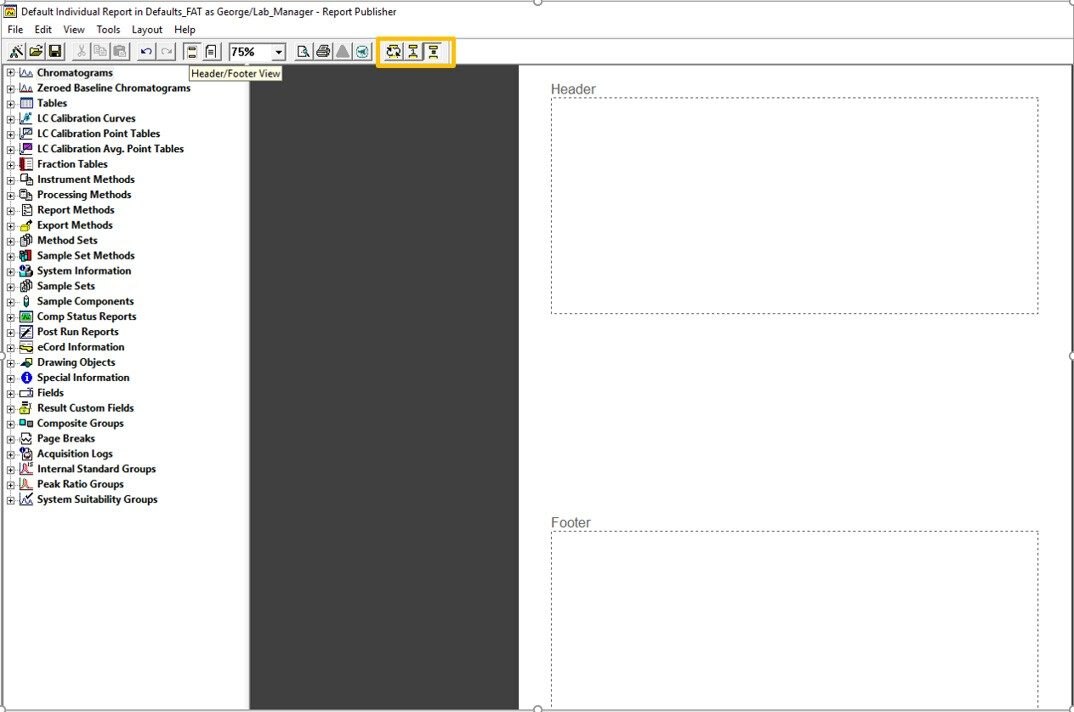Expand the System Suitability Groups node
This screenshot has height=712, width=1074.
tap(10, 500)
